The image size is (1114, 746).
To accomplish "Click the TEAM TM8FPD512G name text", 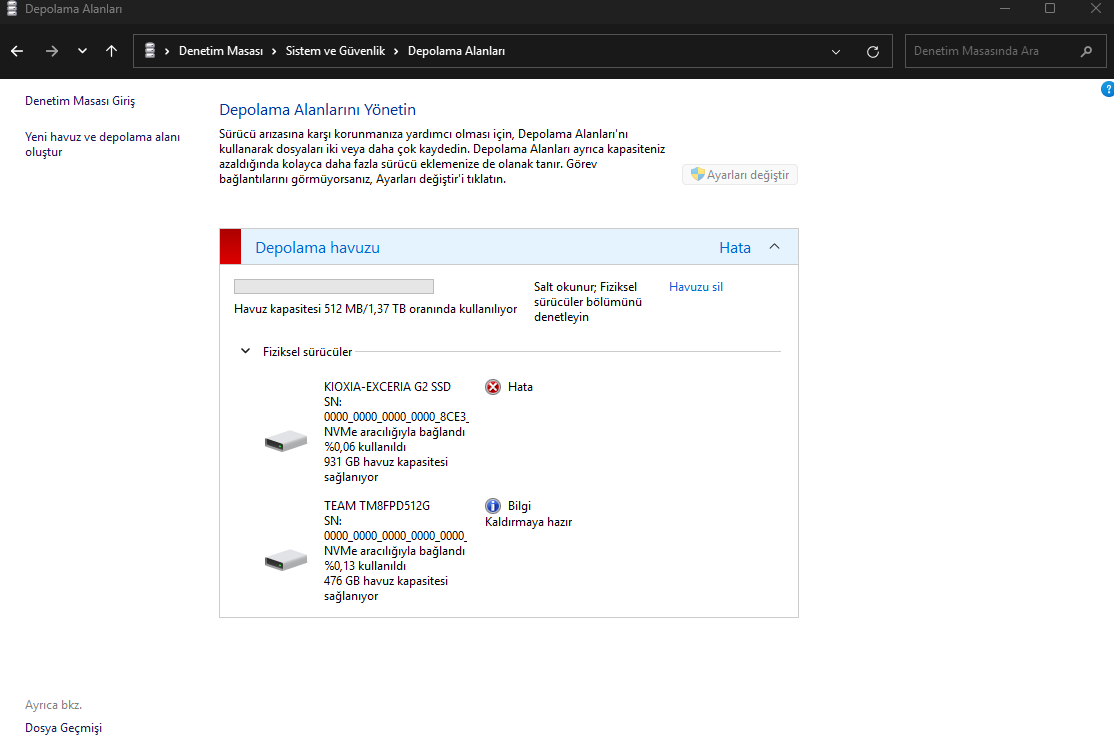I will (377, 506).
